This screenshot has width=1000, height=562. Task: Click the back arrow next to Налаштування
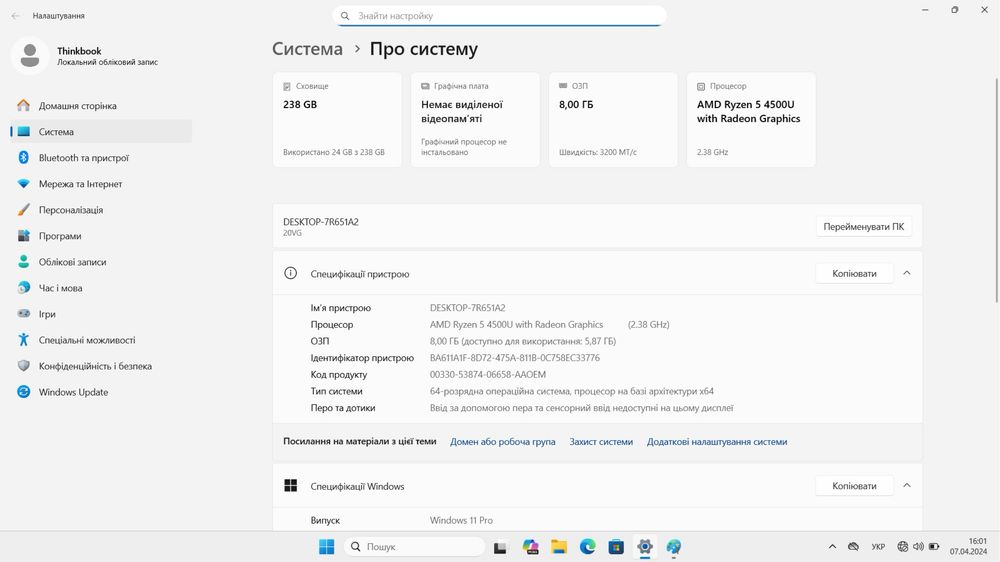[x=15, y=15]
